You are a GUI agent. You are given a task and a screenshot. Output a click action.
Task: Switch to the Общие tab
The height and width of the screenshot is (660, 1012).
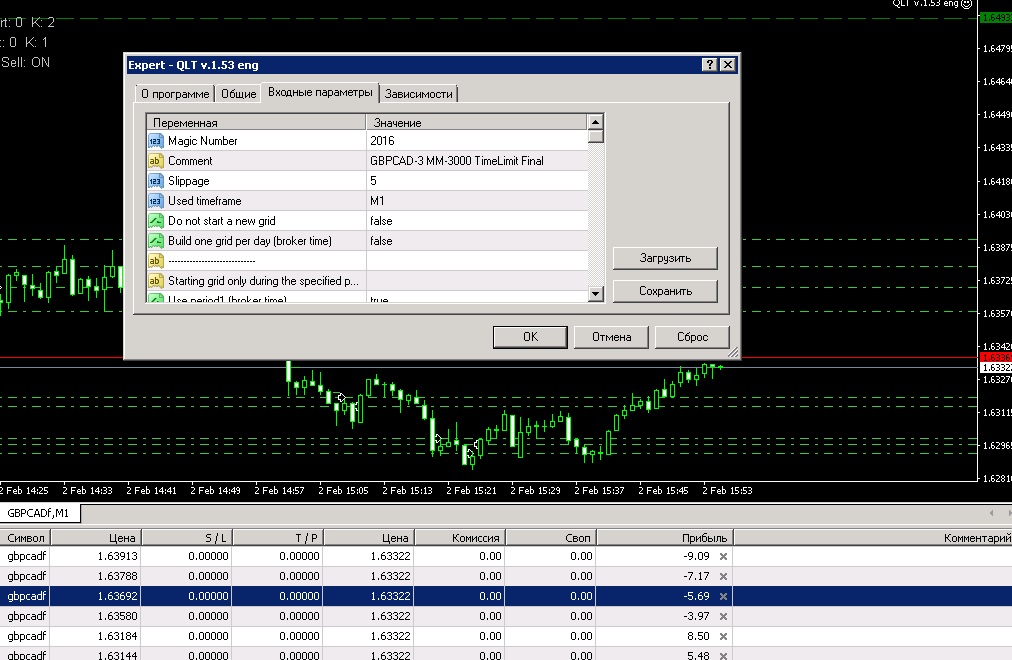click(x=239, y=94)
